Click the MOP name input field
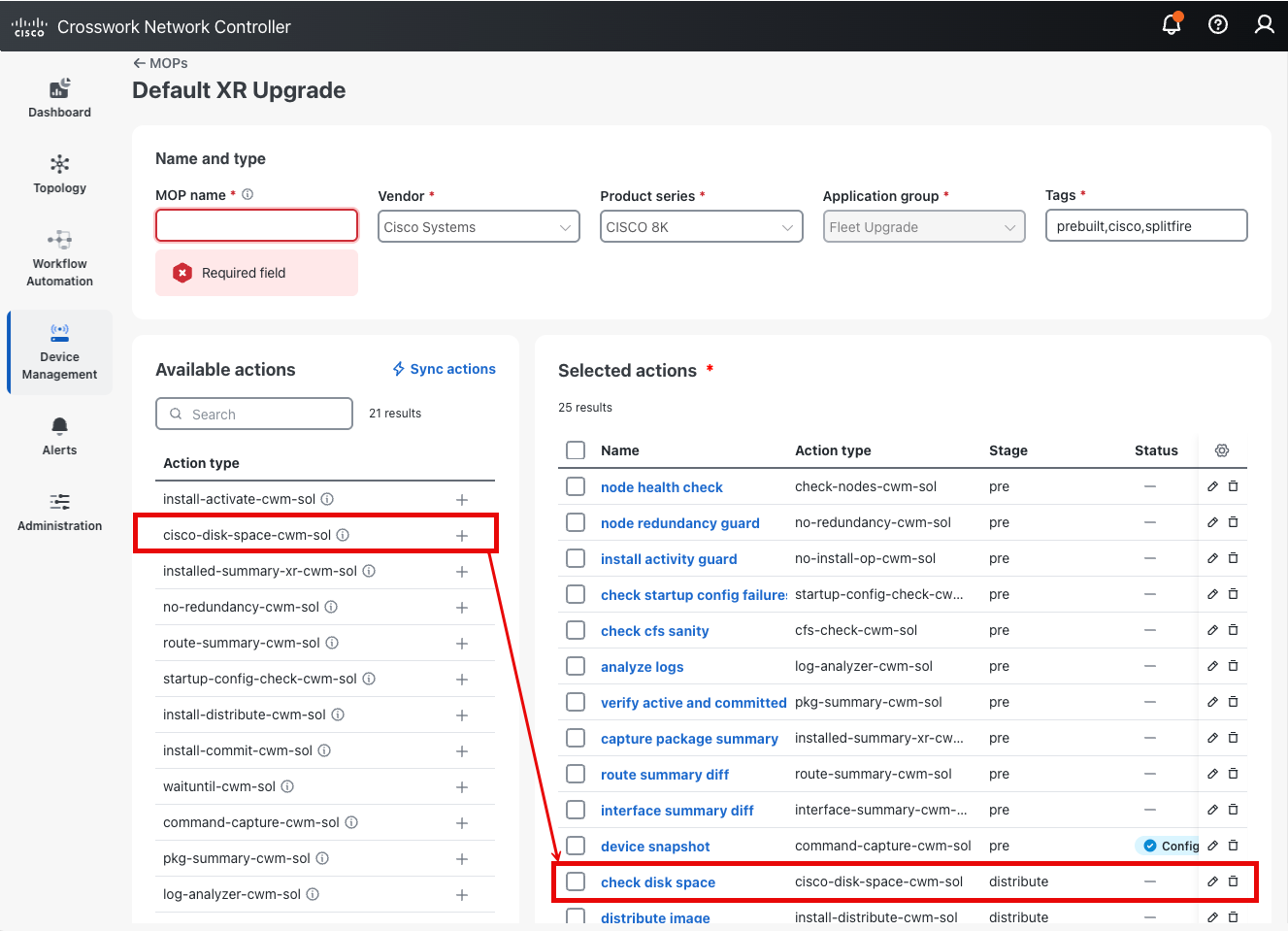The image size is (1288, 931). tap(257, 225)
